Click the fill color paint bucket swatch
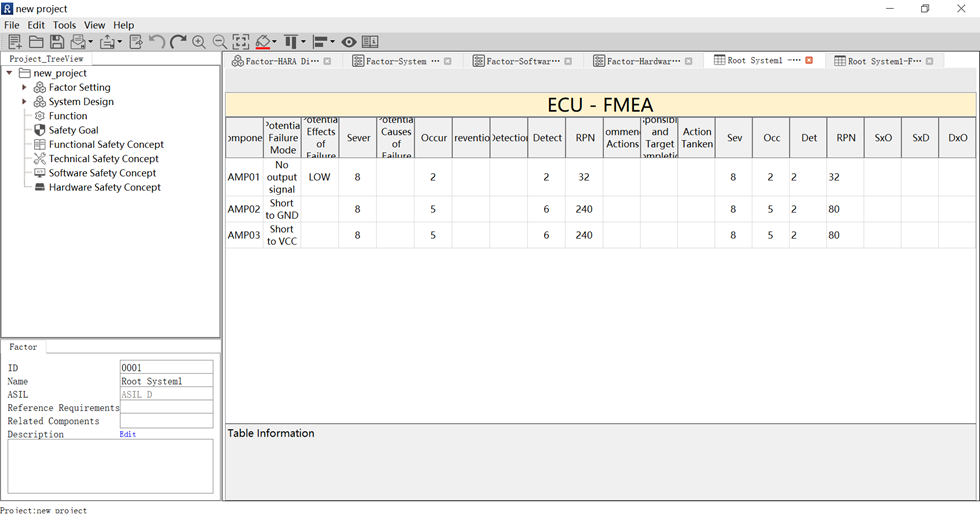The image size is (980, 520). pos(263,42)
